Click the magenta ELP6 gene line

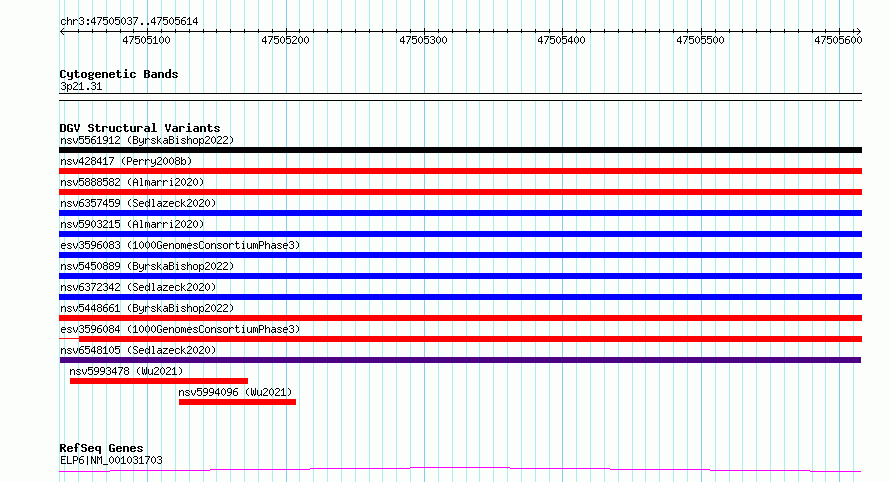(460, 470)
